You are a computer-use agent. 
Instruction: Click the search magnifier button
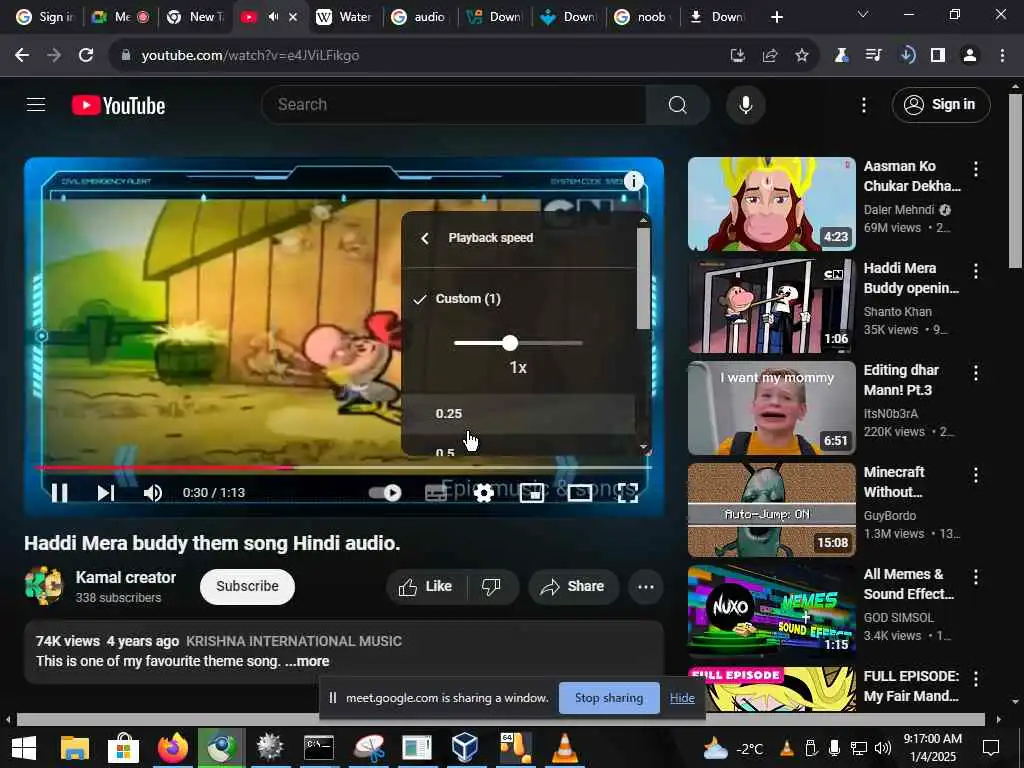[677, 104]
